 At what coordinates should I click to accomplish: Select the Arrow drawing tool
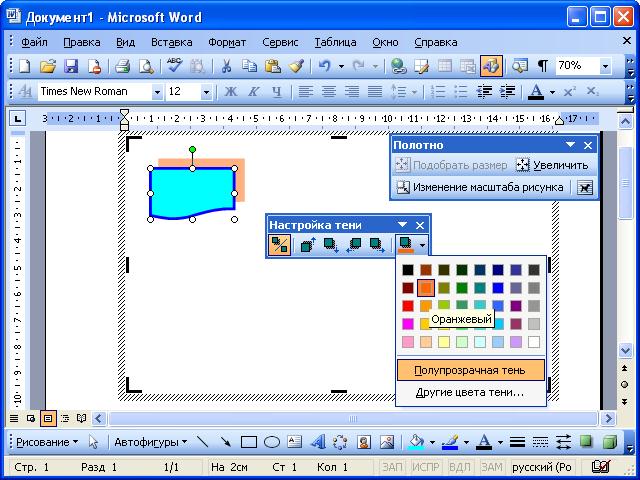(x=225, y=442)
